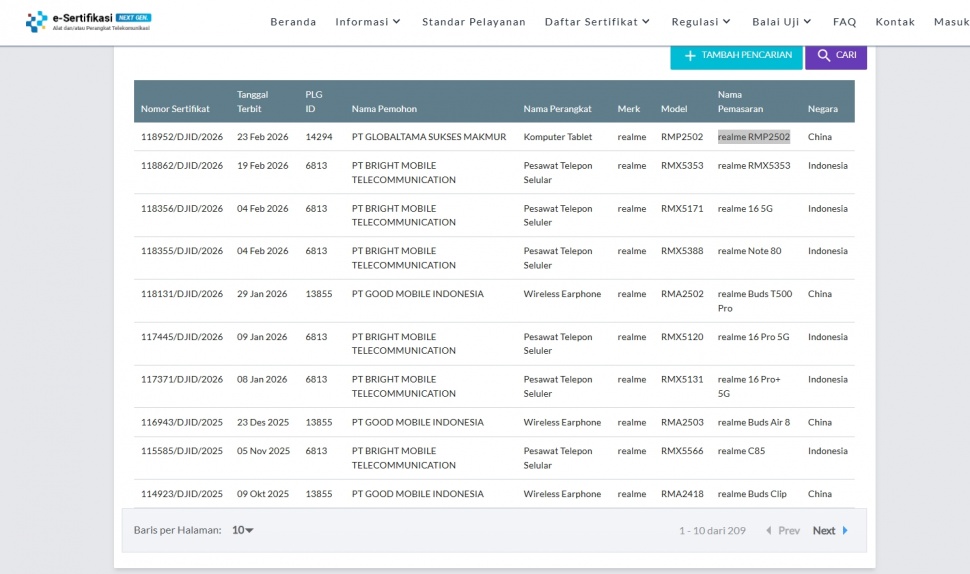Select the realme Buds Clip row
Image resolution: width=970 pixels, height=574 pixels.
point(752,494)
